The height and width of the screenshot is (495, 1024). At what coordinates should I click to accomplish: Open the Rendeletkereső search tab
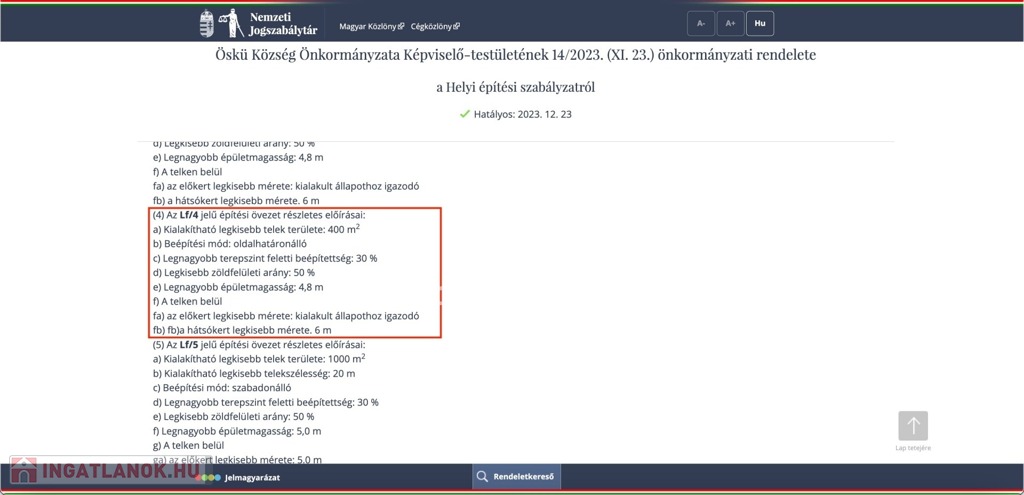point(516,477)
